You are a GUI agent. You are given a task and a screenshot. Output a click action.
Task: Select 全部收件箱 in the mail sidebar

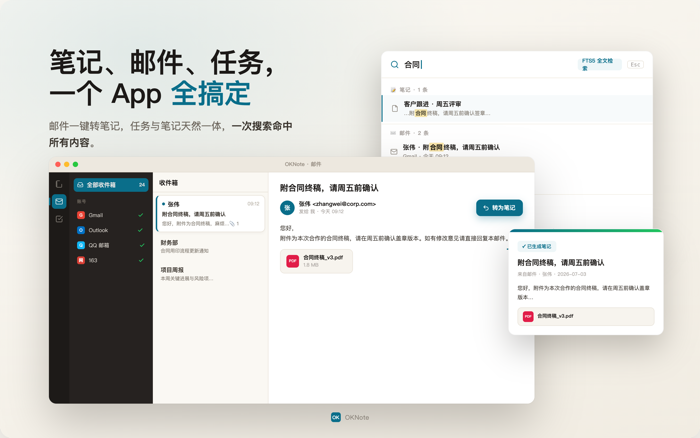pyautogui.click(x=111, y=185)
